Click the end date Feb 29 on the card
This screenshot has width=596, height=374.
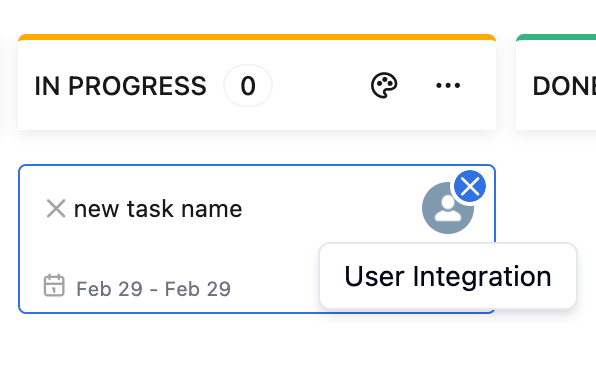198,289
